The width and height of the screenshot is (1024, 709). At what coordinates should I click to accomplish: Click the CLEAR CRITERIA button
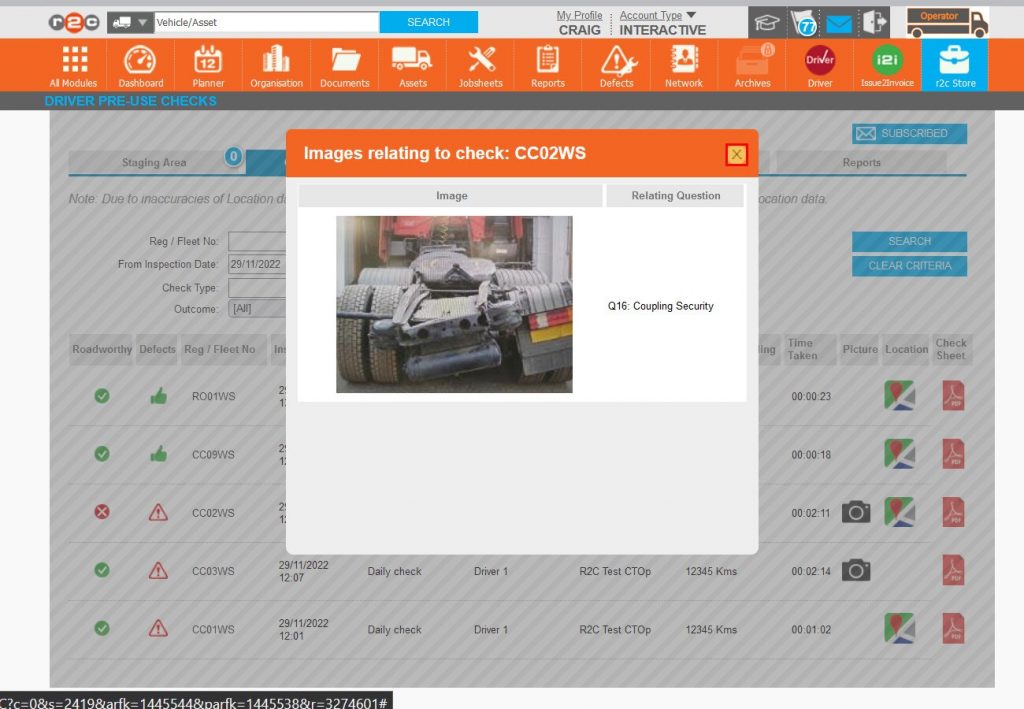point(908,264)
